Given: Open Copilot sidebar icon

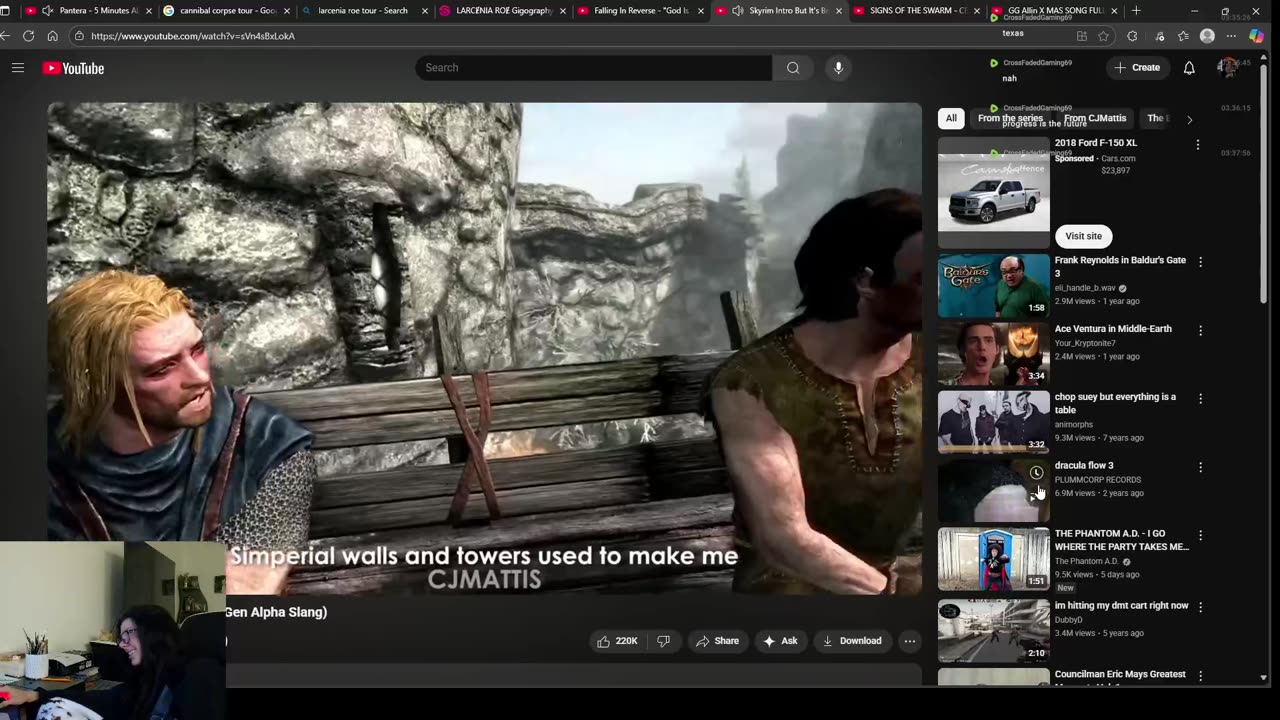Looking at the screenshot, I should point(1257,36).
